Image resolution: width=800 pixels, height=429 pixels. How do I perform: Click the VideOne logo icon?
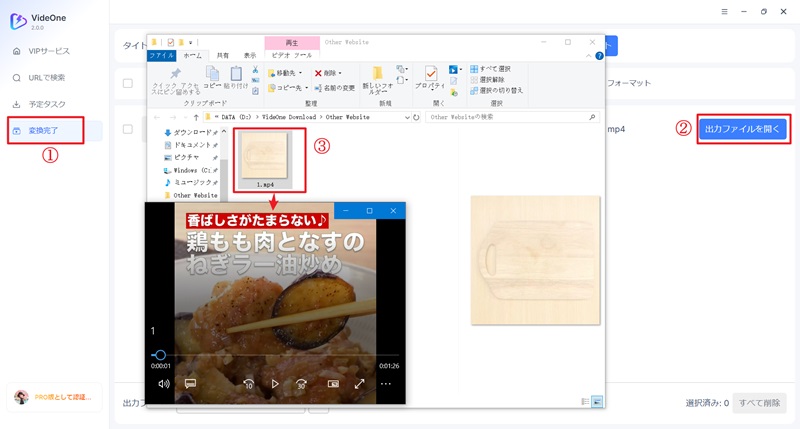click(x=18, y=21)
